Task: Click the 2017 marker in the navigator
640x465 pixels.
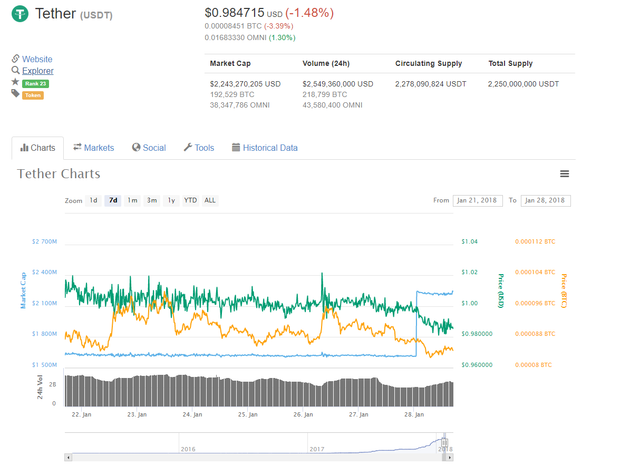Action: coord(317,449)
